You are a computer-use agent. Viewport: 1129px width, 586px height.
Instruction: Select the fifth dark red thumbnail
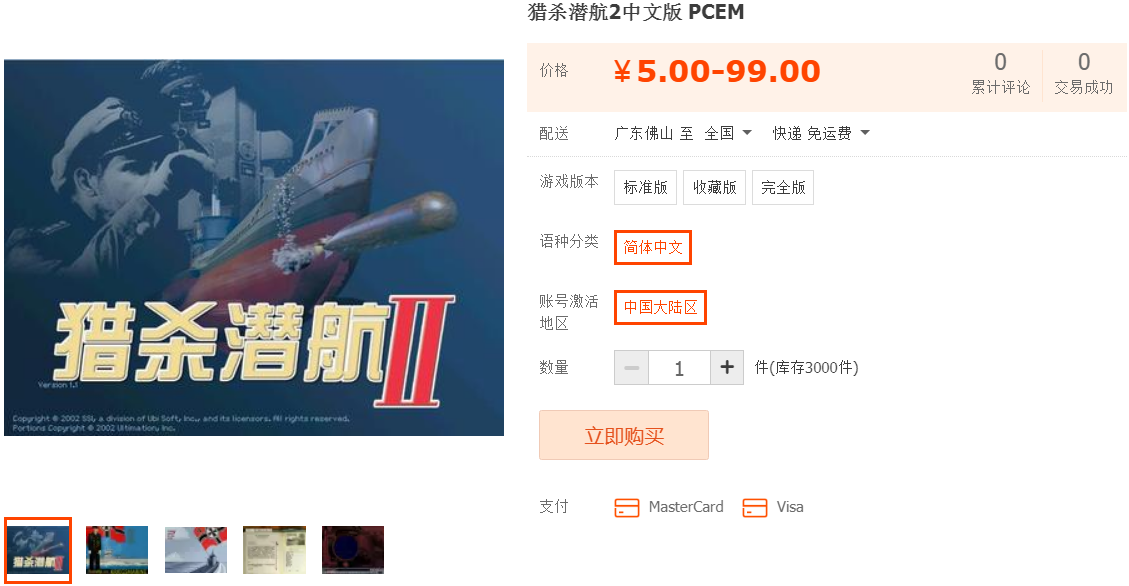[353, 550]
